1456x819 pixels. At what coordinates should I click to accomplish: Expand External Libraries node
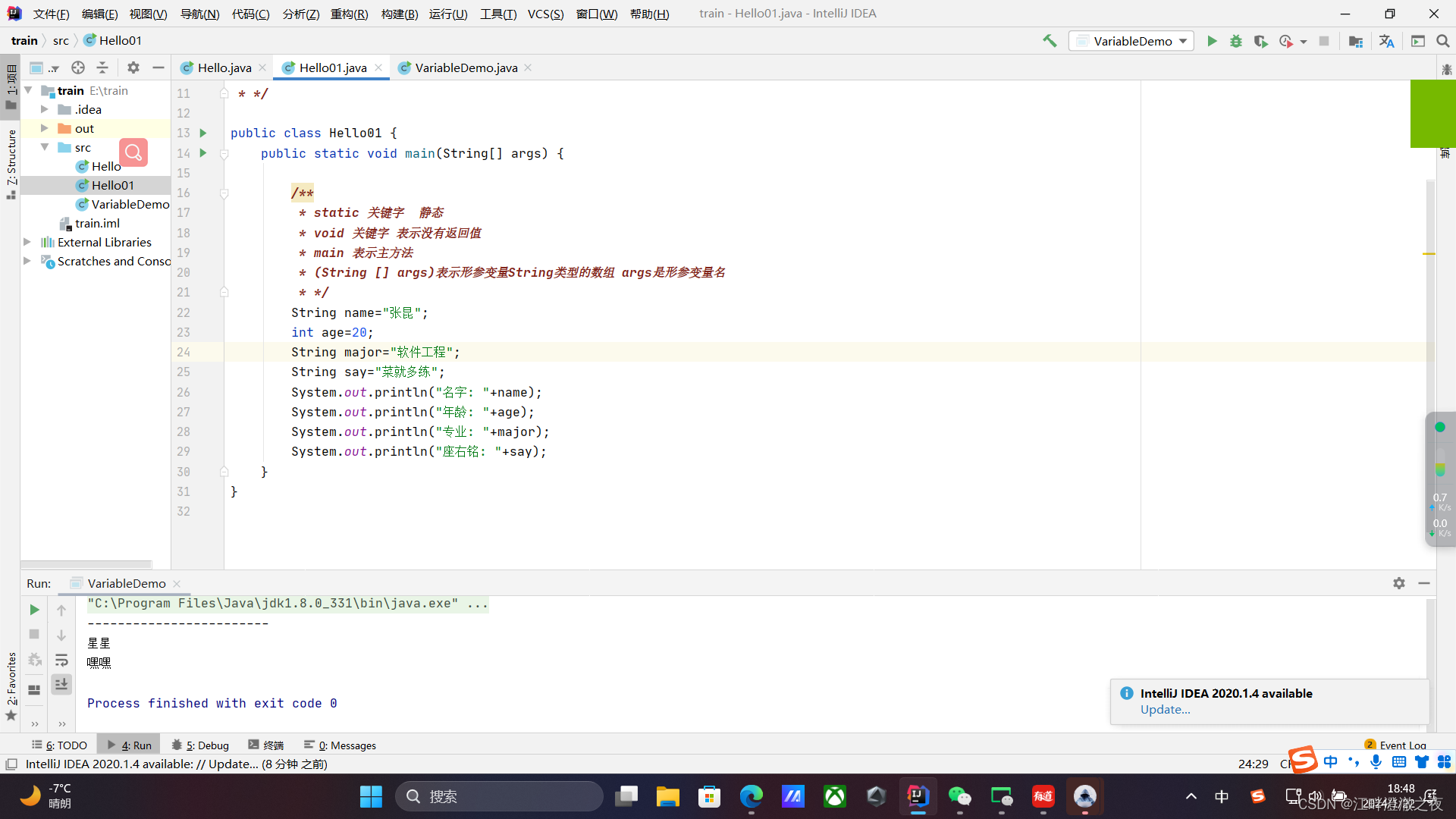coord(27,242)
